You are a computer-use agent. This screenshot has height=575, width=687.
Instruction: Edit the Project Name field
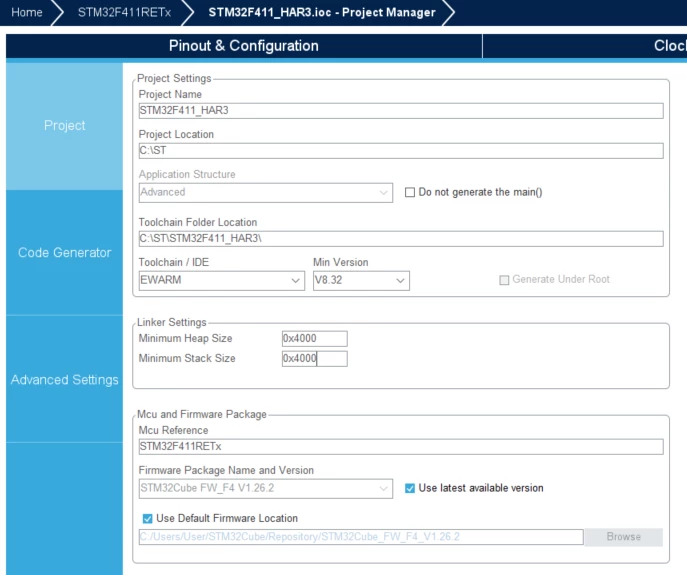[401, 110]
